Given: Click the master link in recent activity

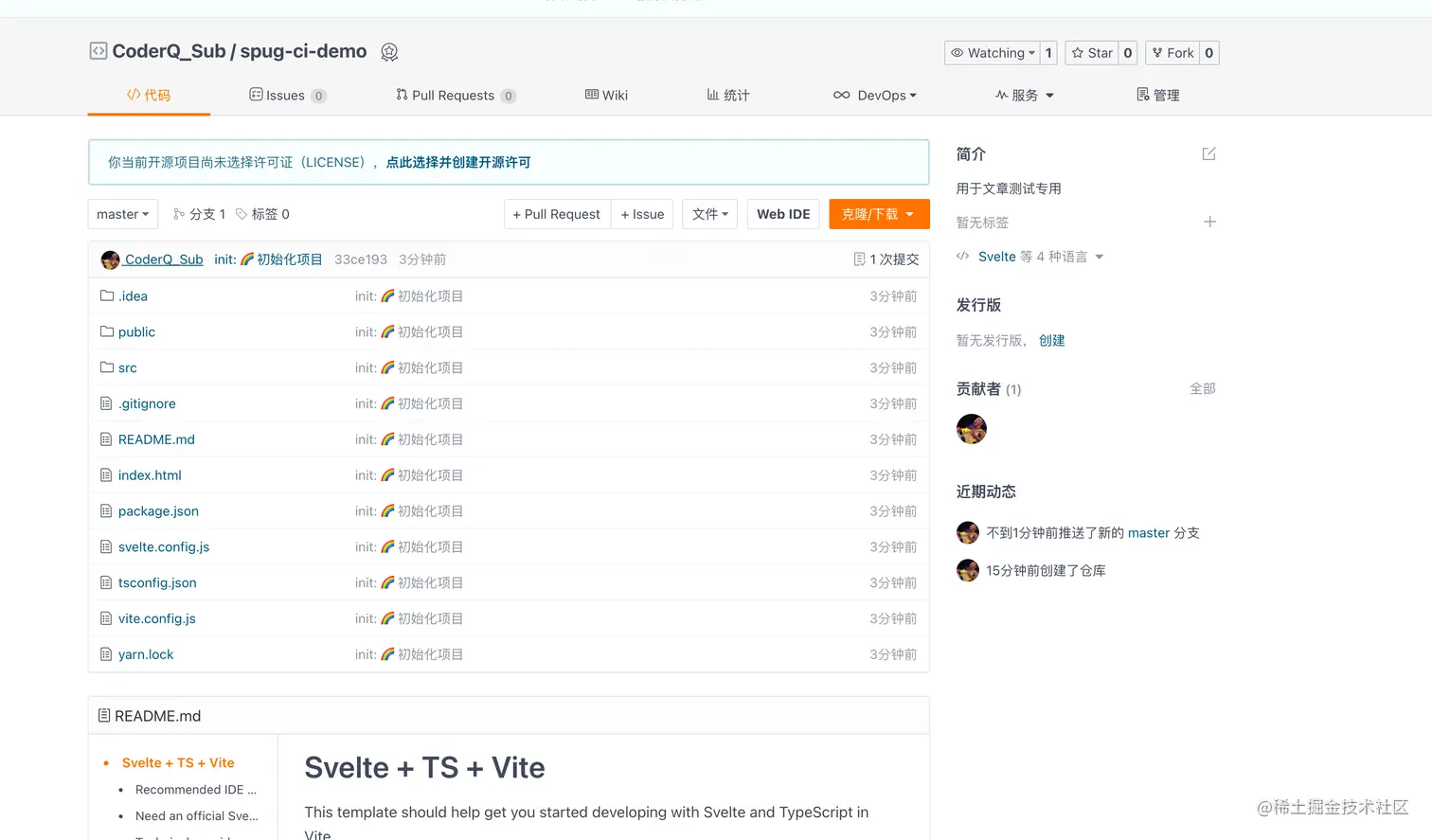Looking at the screenshot, I should pyautogui.click(x=1149, y=533).
